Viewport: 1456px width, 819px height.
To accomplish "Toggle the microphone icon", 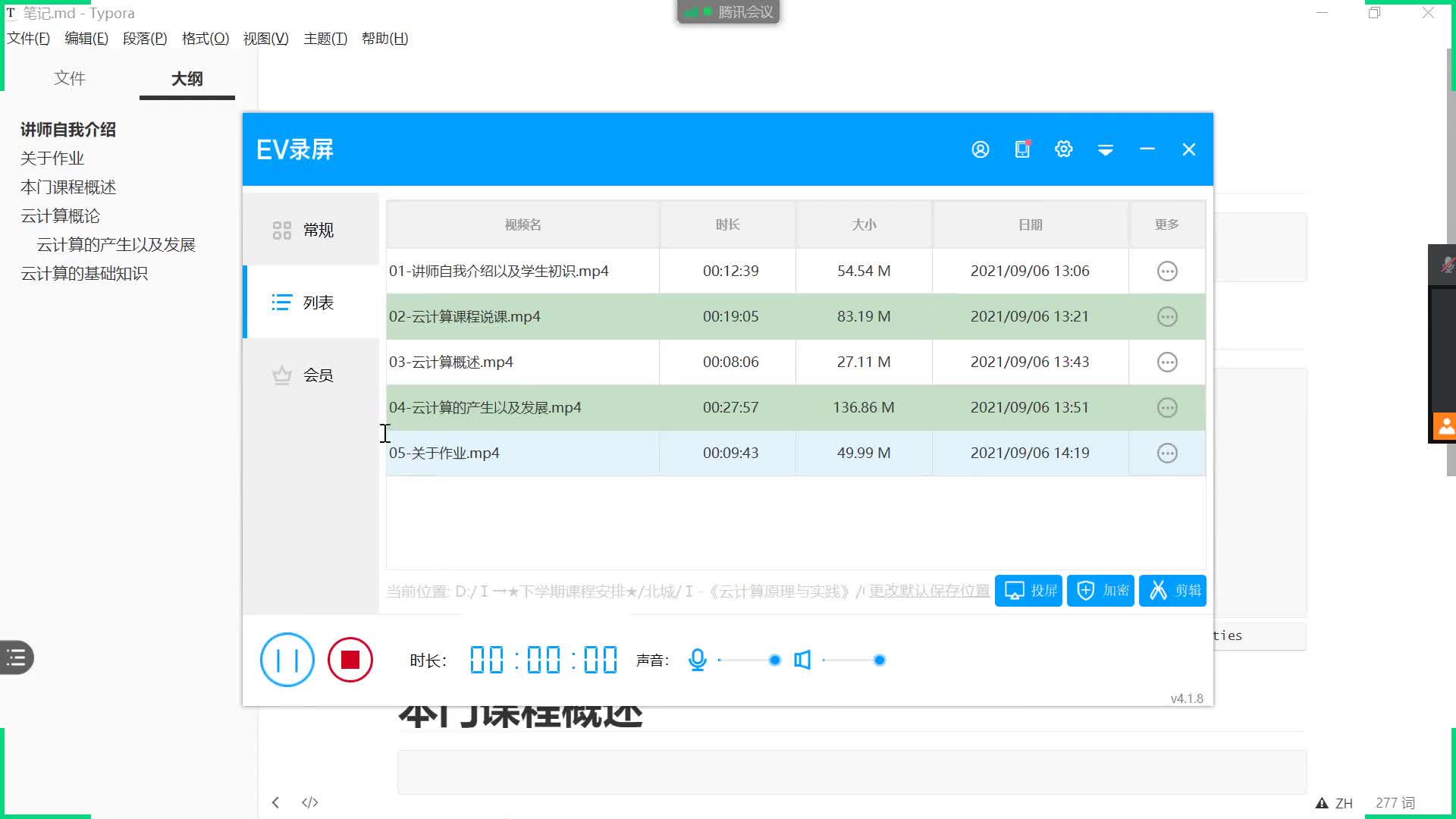I will pyautogui.click(x=698, y=660).
